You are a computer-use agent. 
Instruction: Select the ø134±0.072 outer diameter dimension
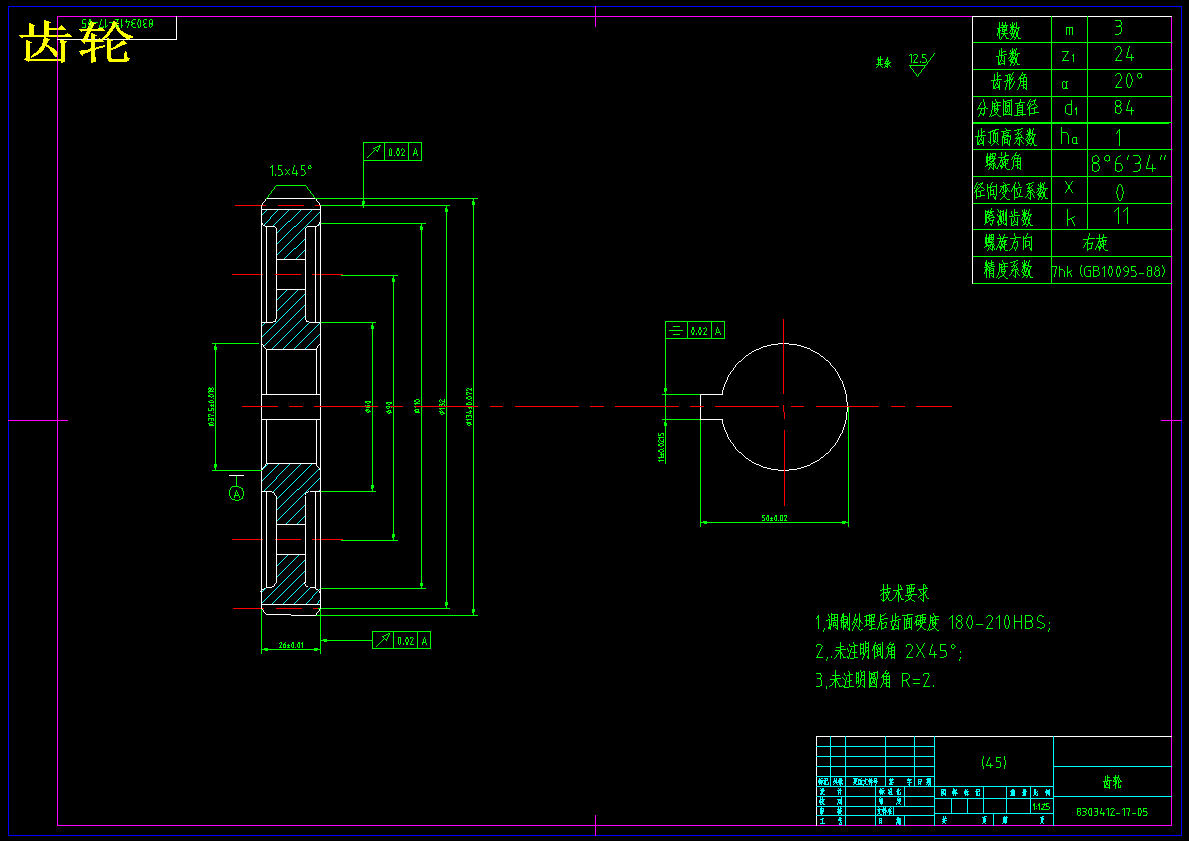point(470,407)
